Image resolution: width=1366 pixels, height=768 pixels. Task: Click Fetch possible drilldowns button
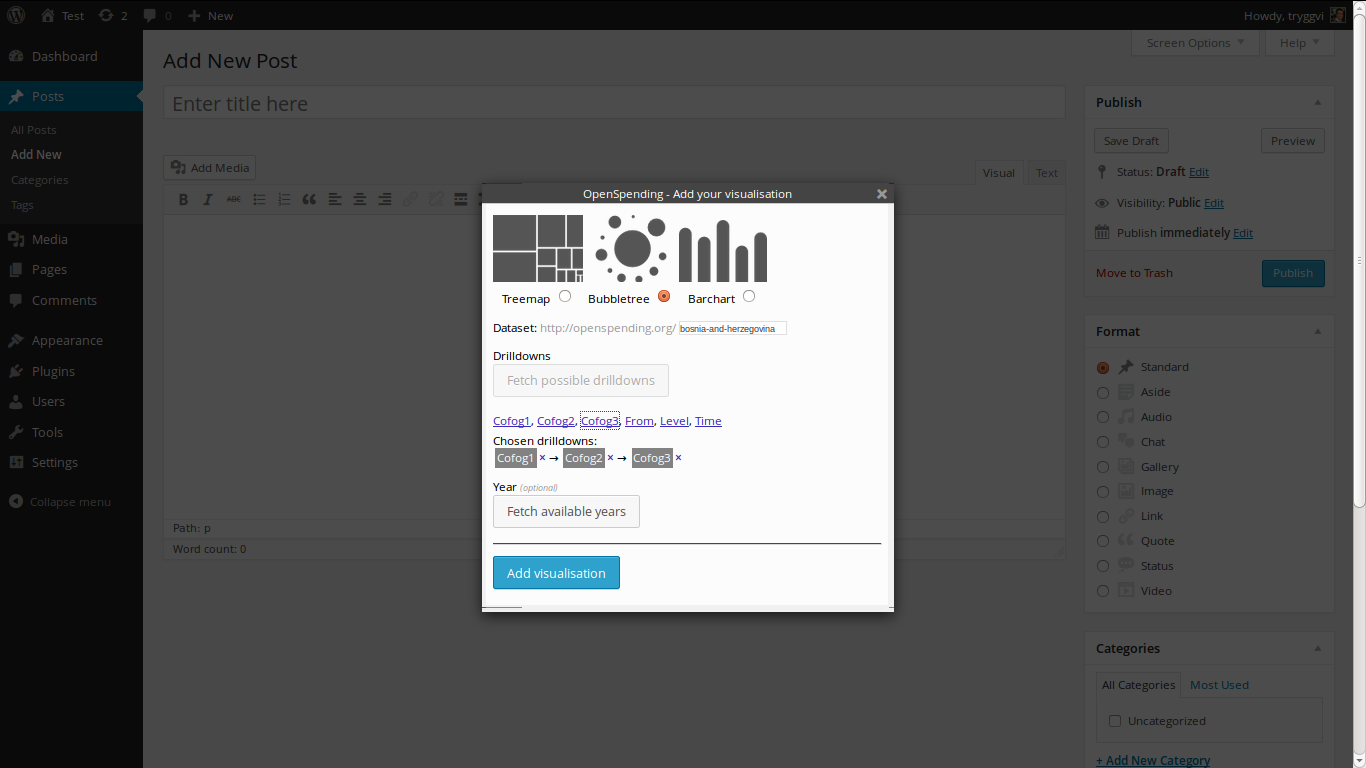[x=581, y=380]
